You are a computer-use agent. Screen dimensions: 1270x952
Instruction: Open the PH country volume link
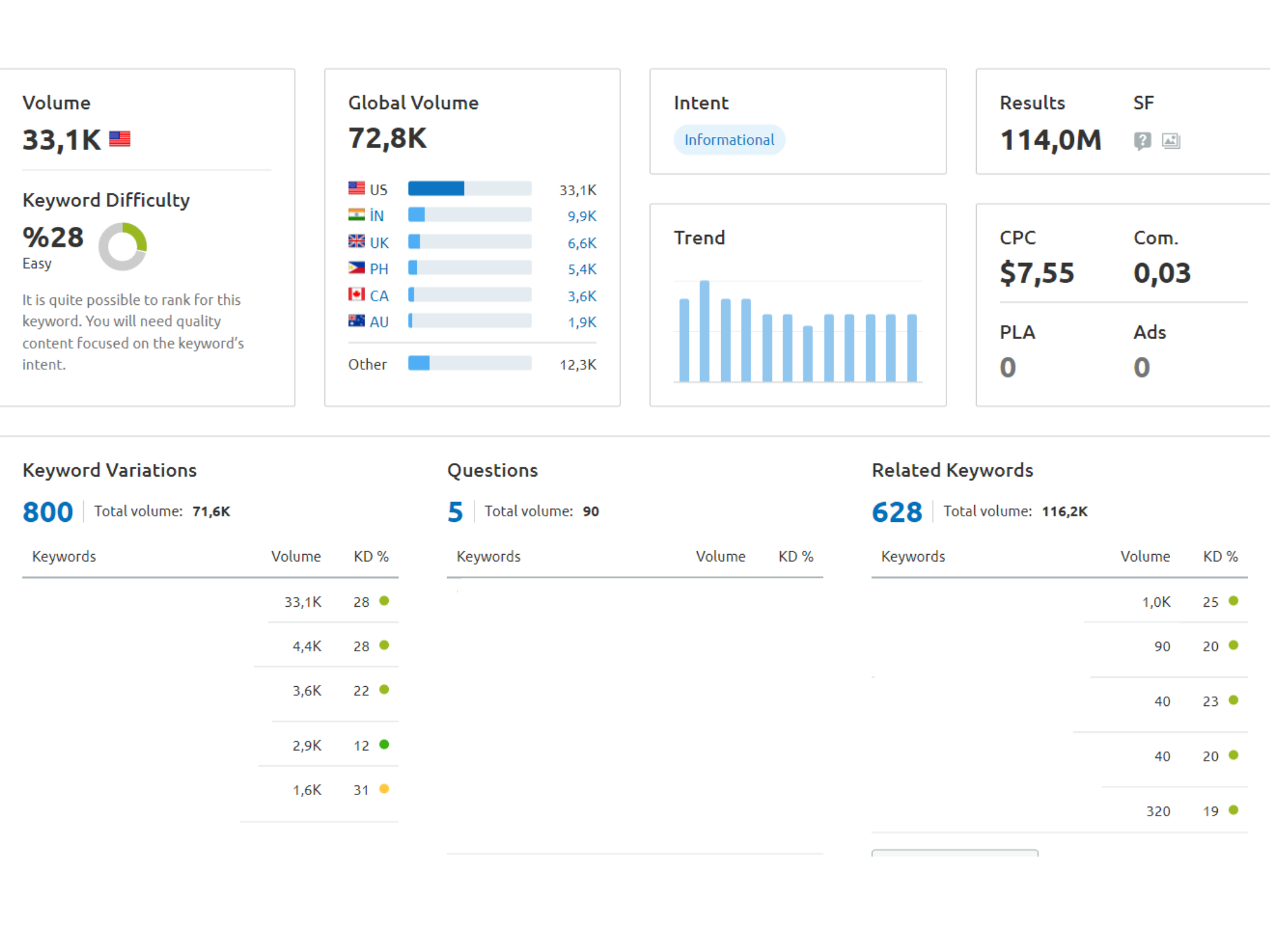[379, 269]
